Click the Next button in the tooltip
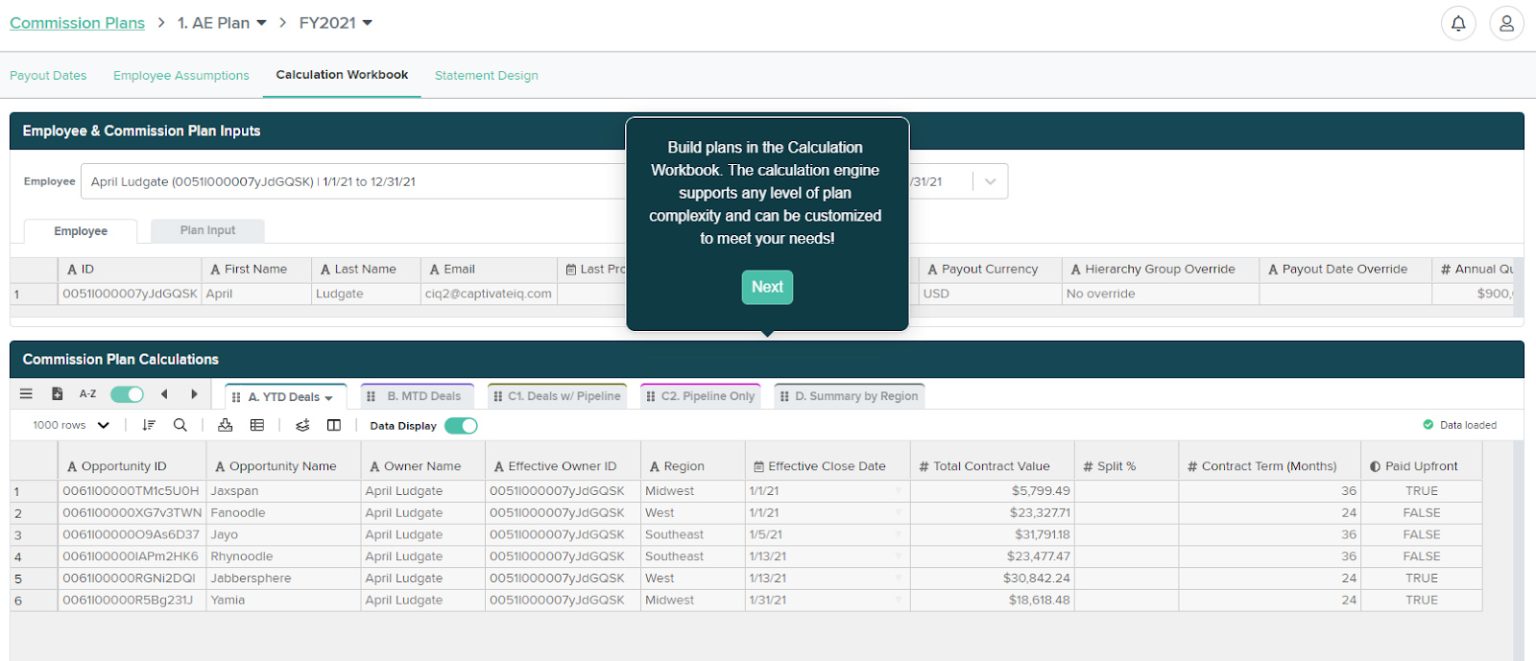Viewport: 1536px width, 661px height. [x=766, y=287]
